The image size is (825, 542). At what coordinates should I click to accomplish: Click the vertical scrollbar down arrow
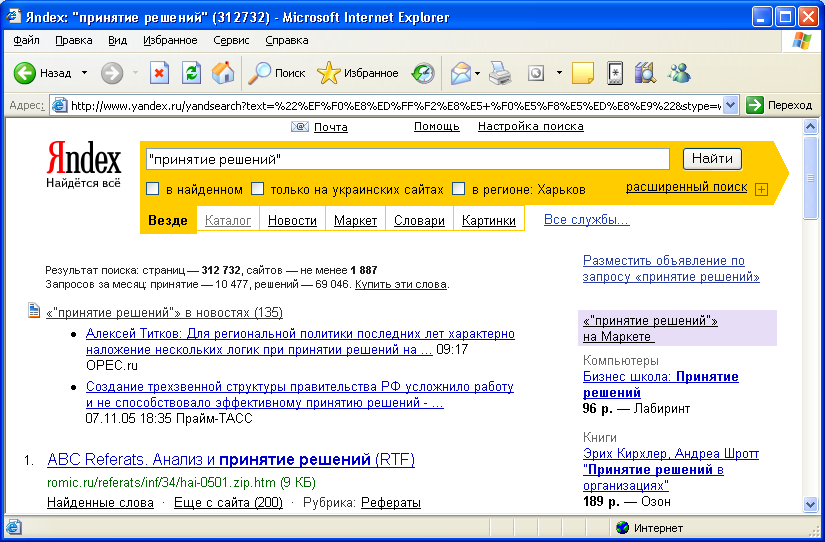810,505
